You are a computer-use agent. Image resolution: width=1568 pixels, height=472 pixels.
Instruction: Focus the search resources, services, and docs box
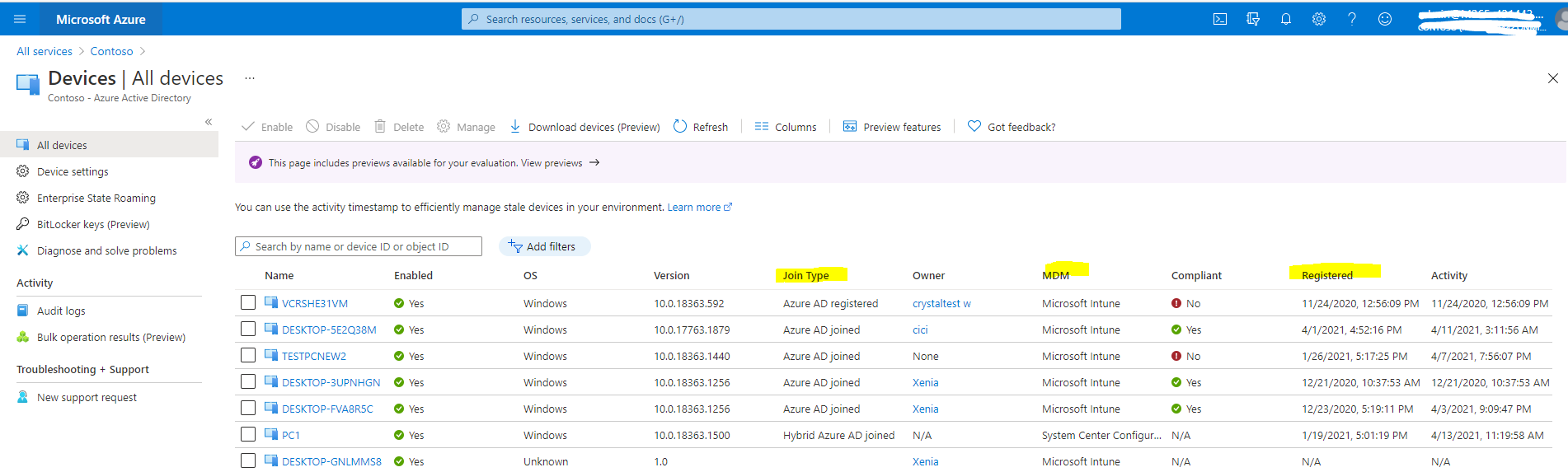pos(791,19)
